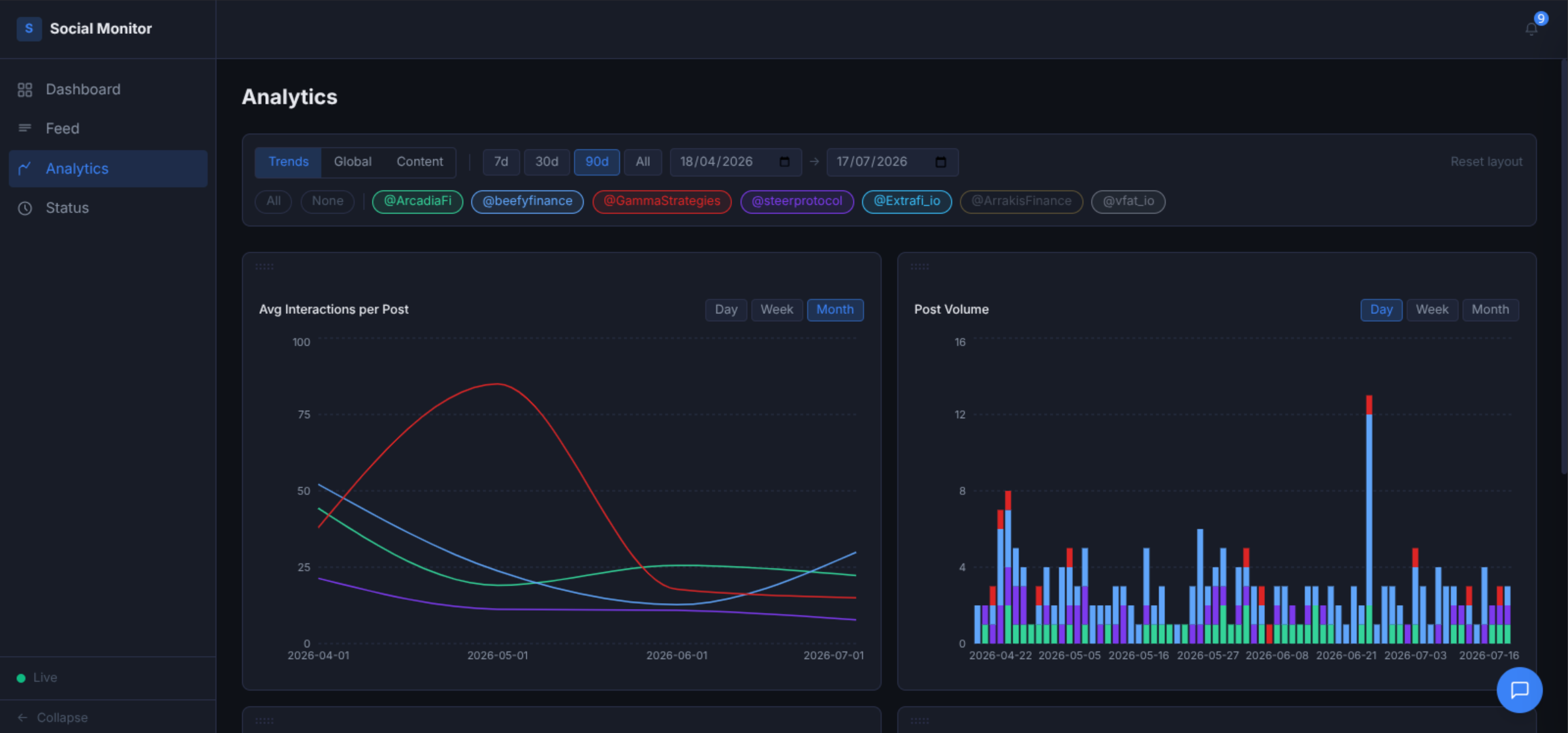Open end date calendar picker icon
The image size is (1568, 733).
pyautogui.click(x=941, y=162)
